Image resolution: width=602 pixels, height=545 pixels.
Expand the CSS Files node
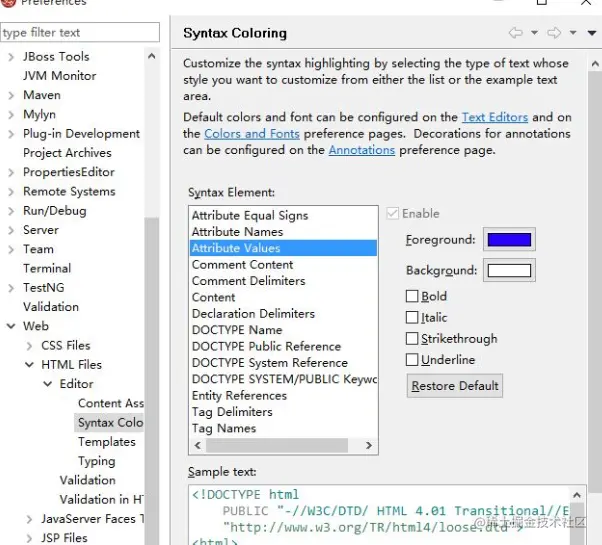tap(30, 346)
